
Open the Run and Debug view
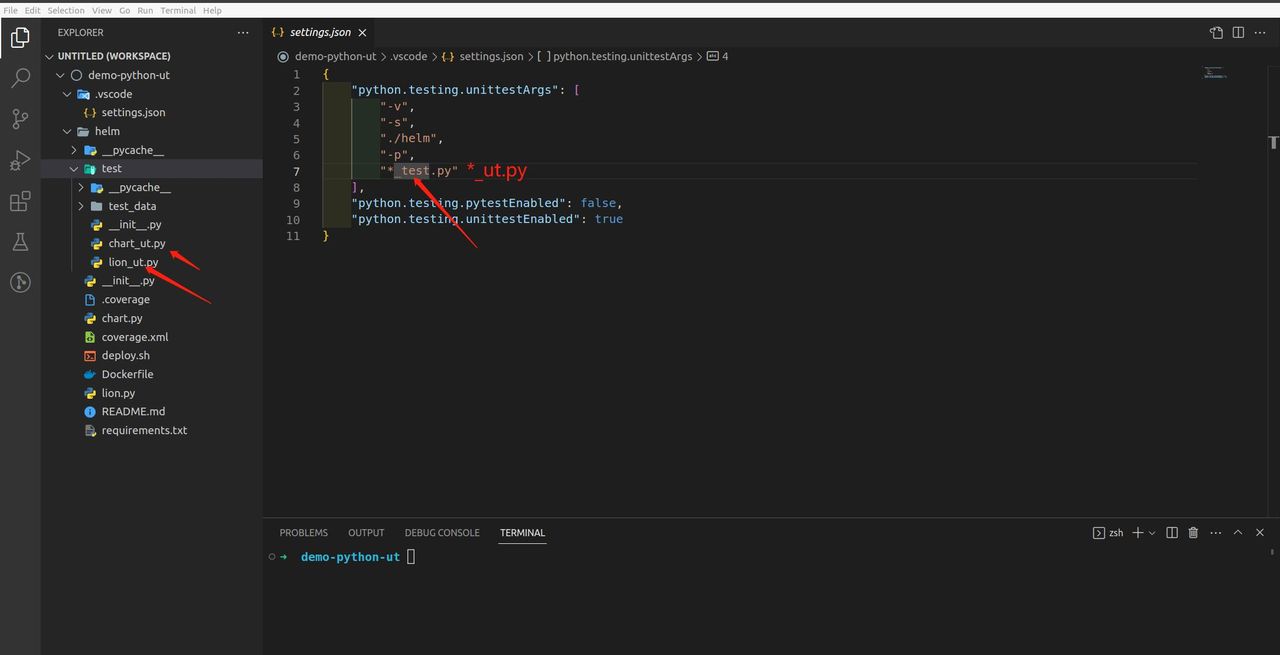(x=20, y=161)
